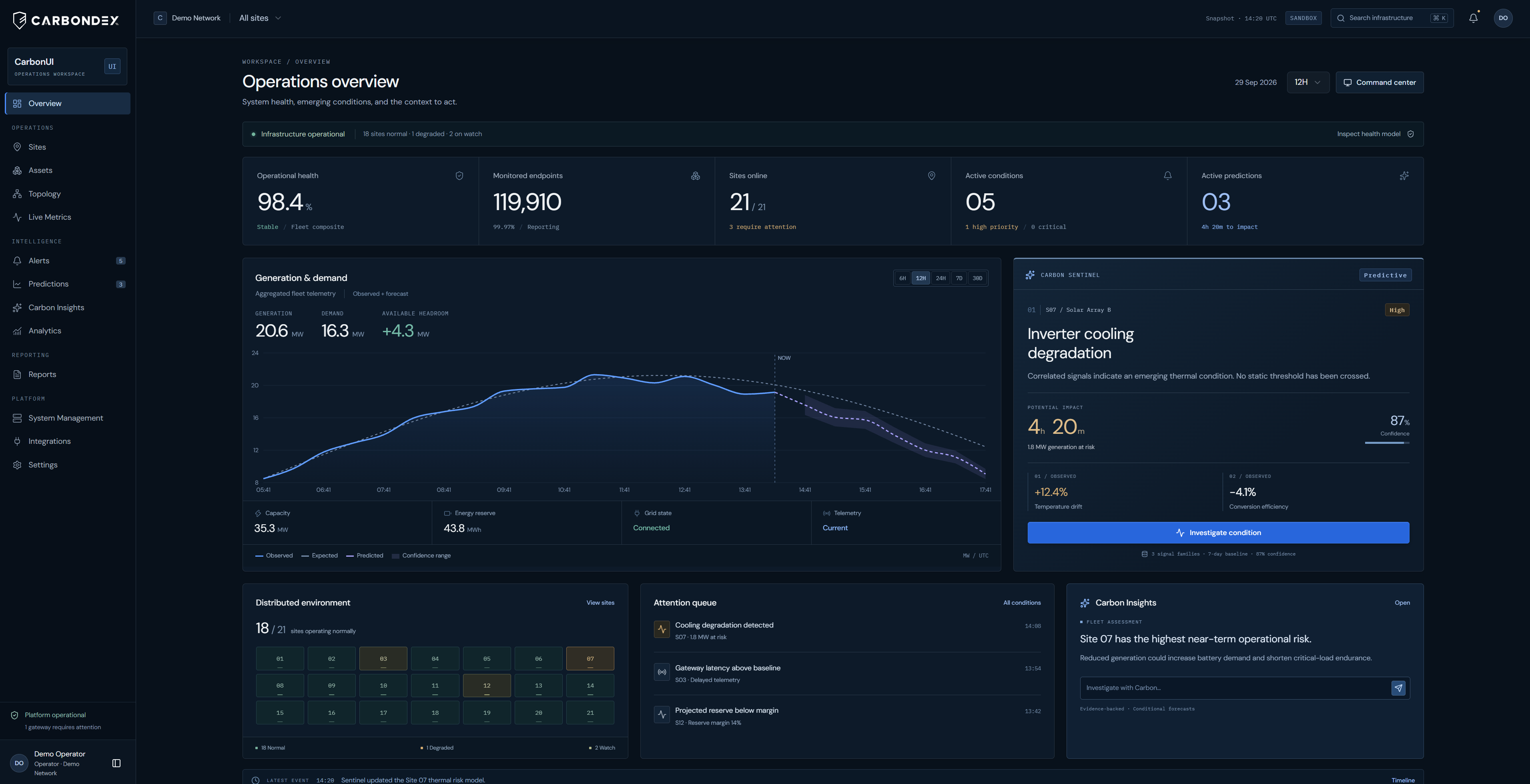Image resolution: width=1530 pixels, height=784 pixels.
Task: Click the All conditions link
Action: click(x=1022, y=603)
